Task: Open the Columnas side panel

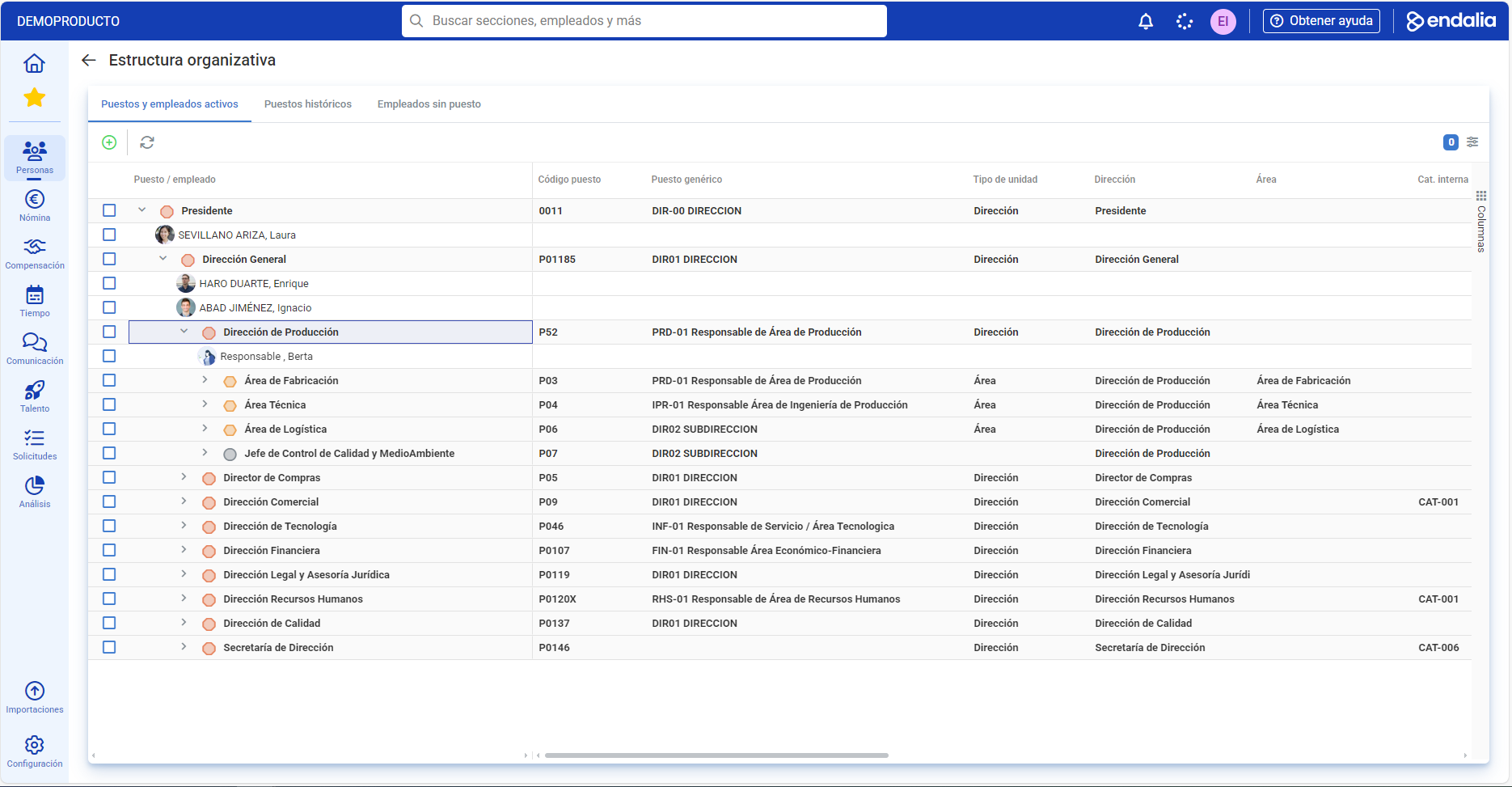Action: pos(1481,222)
